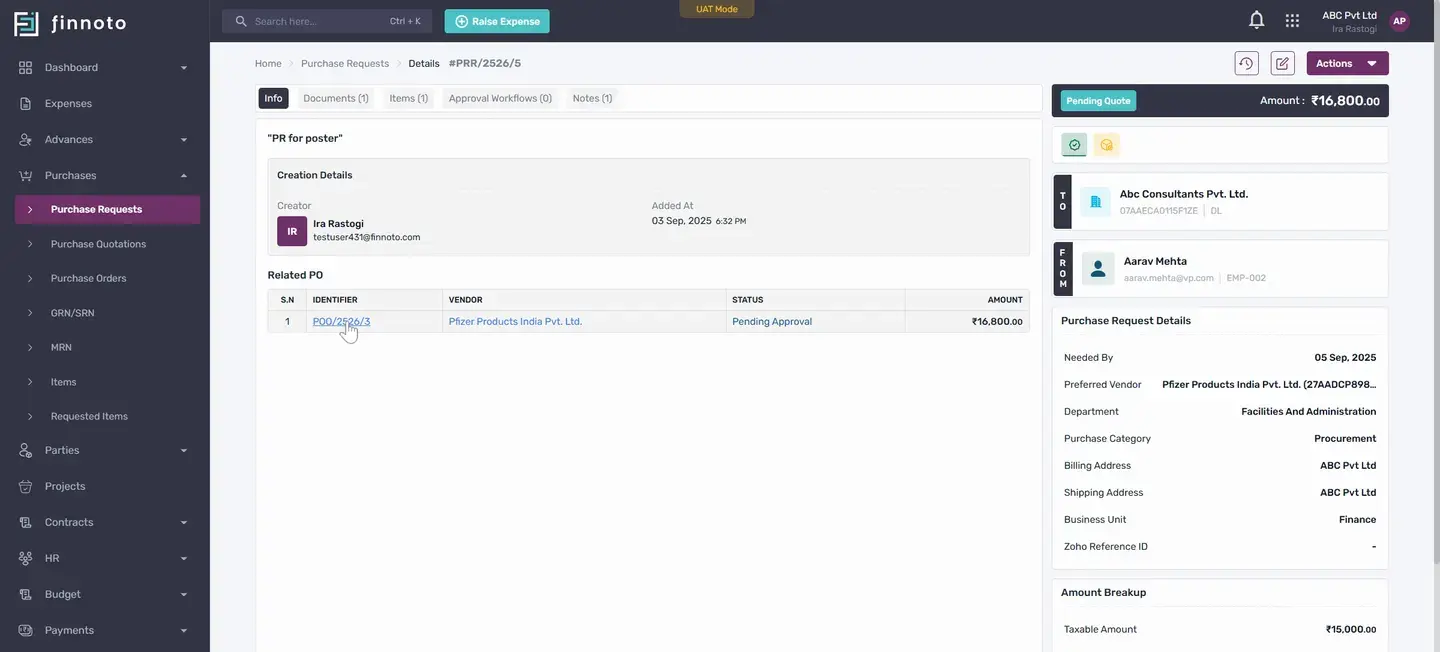Click the ABC Pvt Ltd company name

point(1349,15)
